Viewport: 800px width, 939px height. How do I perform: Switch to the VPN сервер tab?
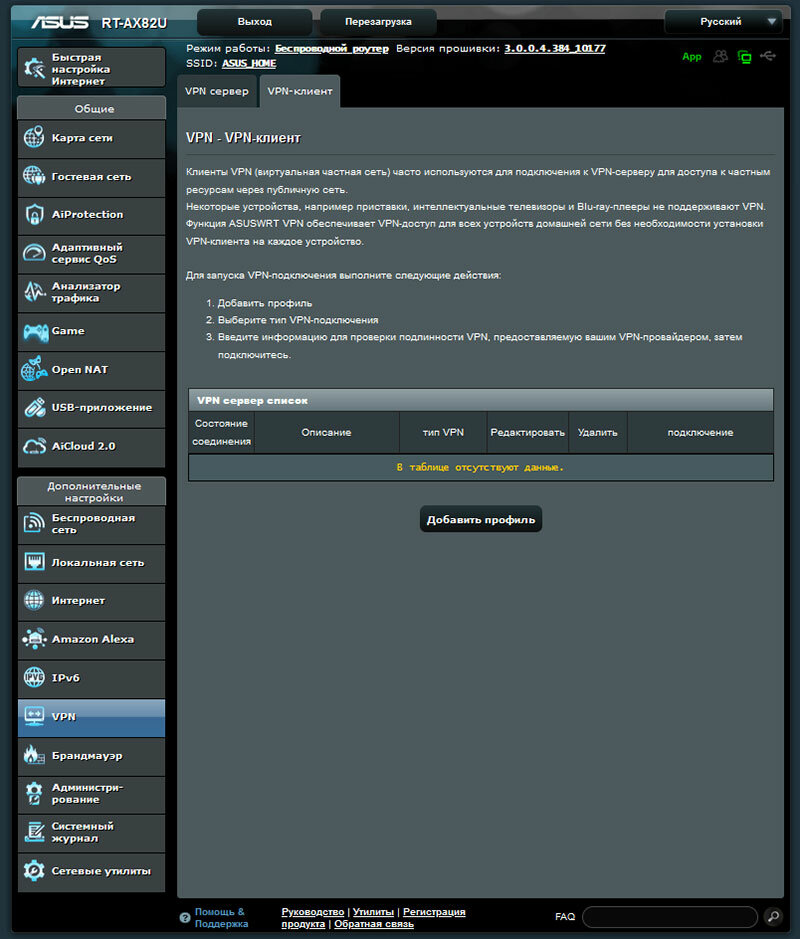tap(217, 91)
